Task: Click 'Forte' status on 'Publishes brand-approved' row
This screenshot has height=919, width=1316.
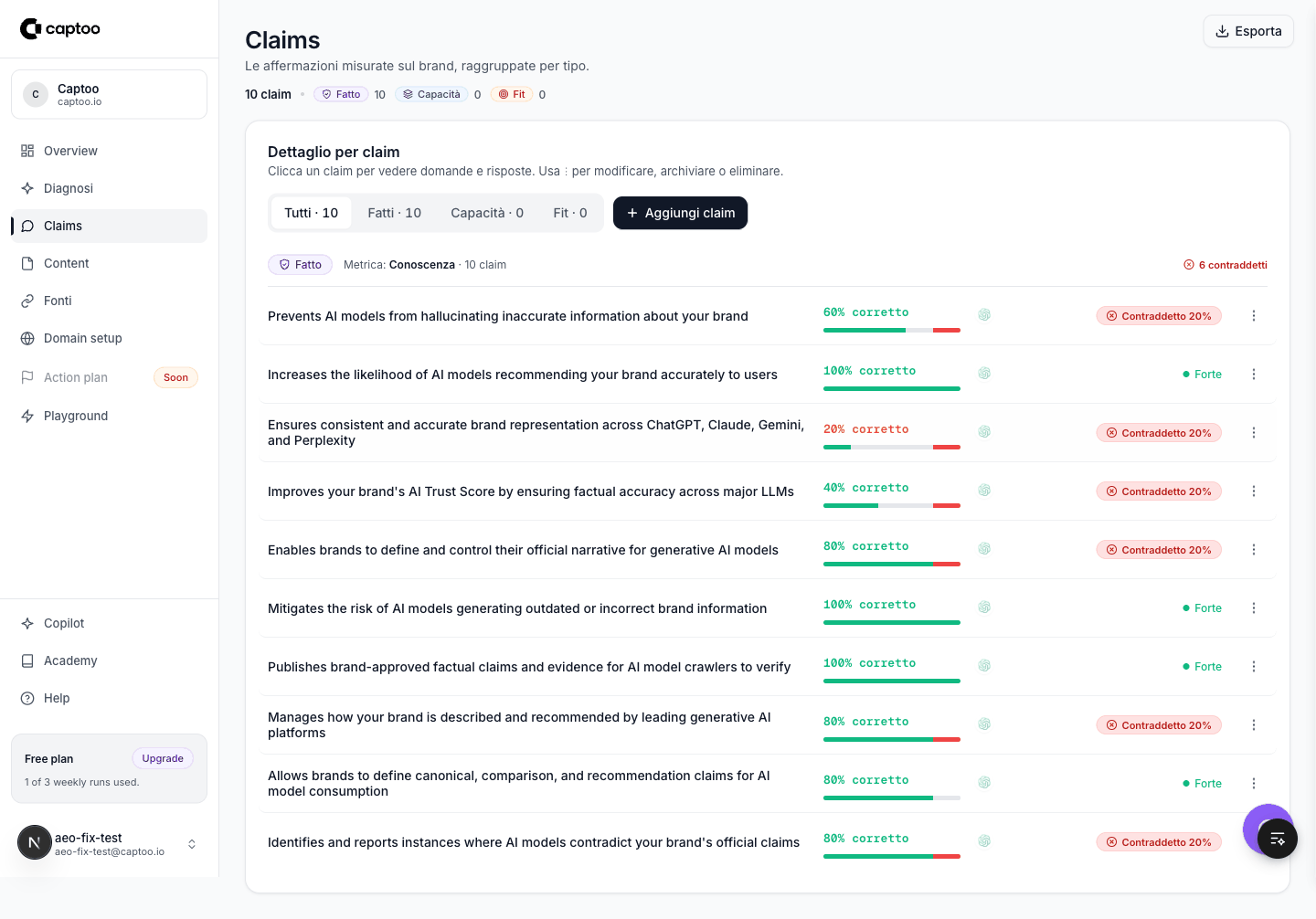Action: [x=1202, y=667]
